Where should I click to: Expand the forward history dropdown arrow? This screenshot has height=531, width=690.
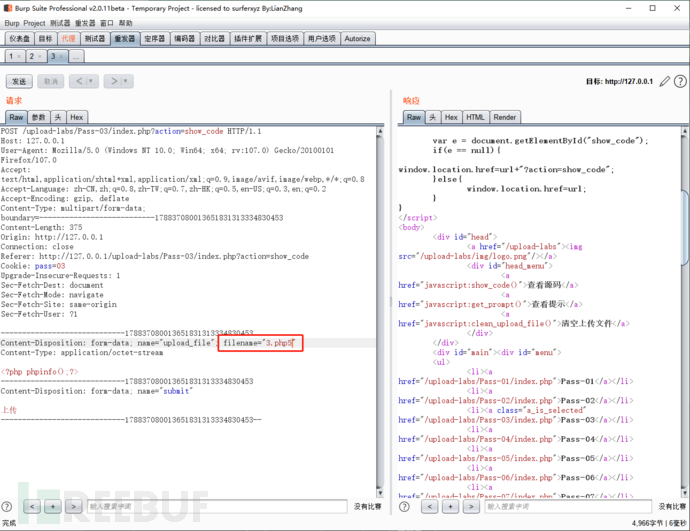(x=127, y=81)
